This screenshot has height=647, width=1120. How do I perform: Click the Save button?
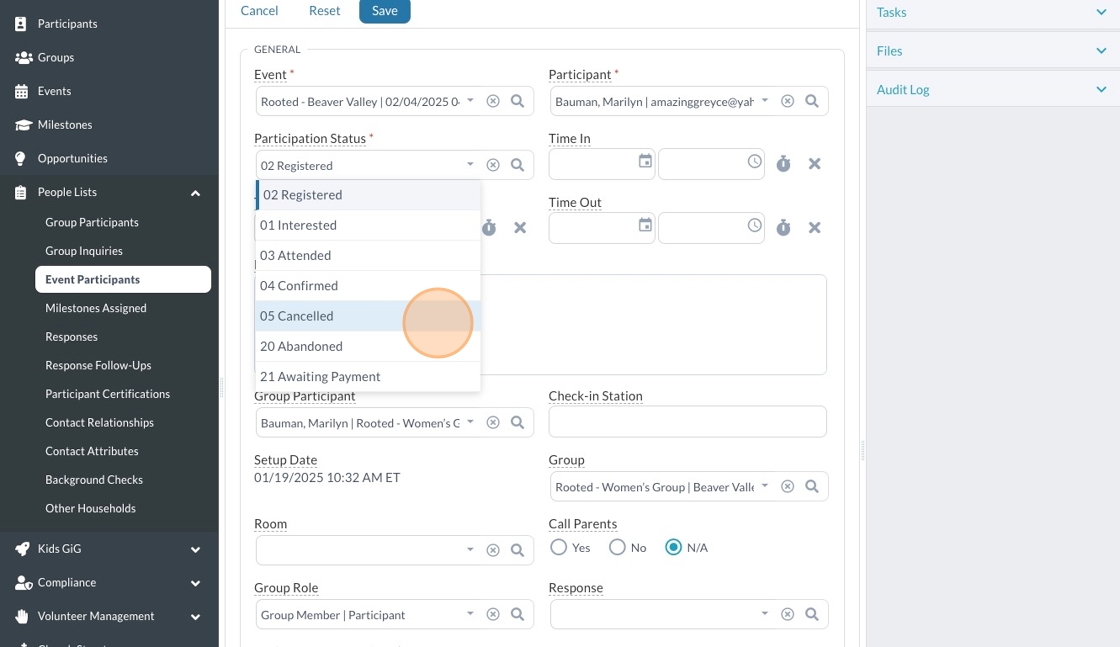pyautogui.click(x=384, y=11)
